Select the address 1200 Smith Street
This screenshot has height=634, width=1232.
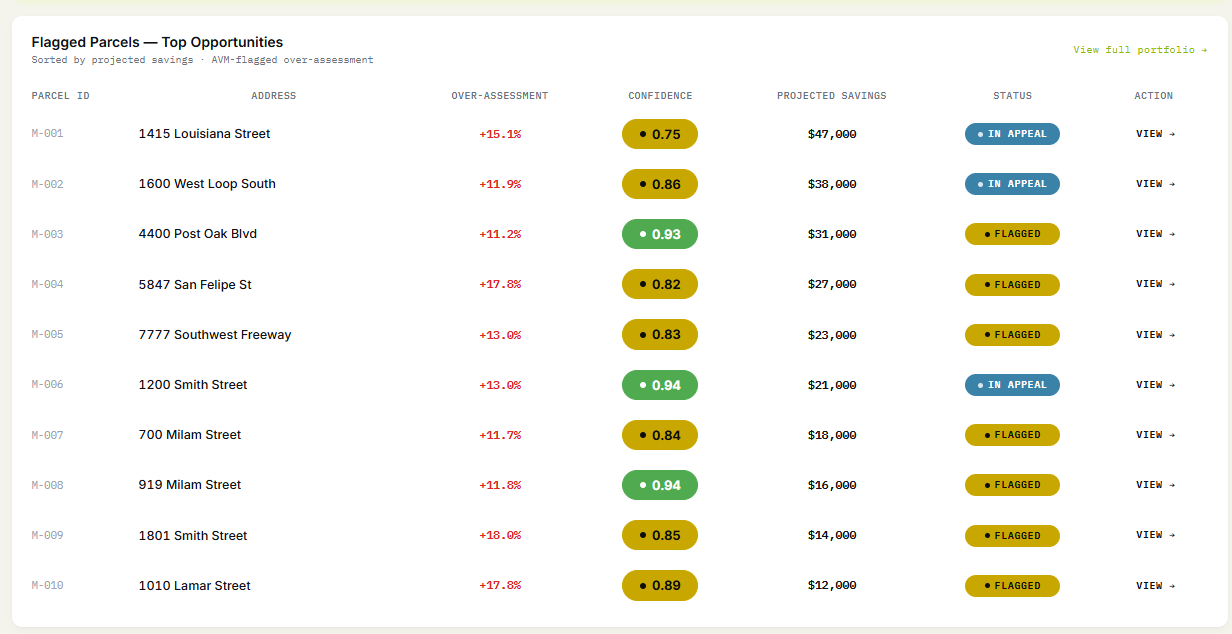pos(193,385)
